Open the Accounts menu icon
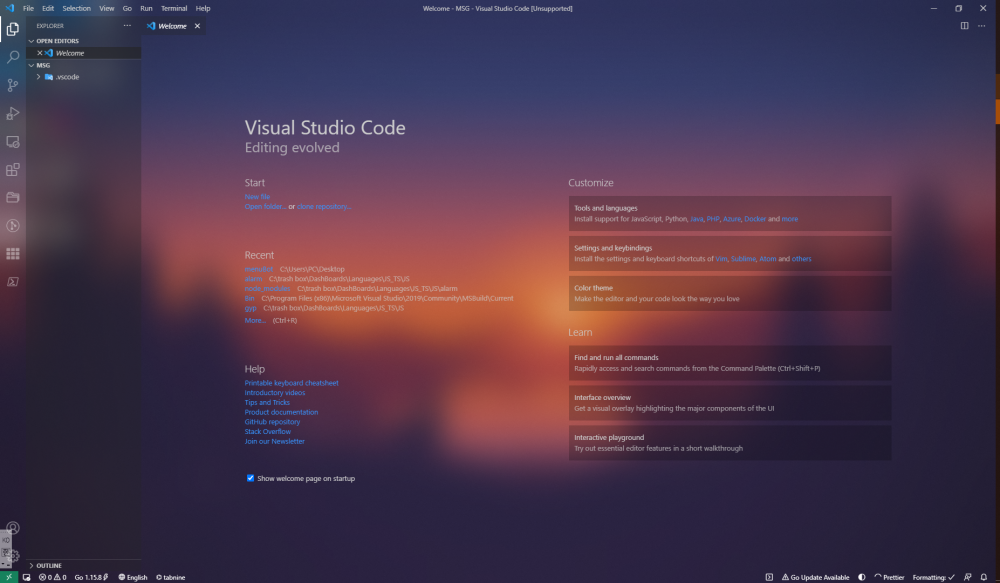 click(x=13, y=528)
